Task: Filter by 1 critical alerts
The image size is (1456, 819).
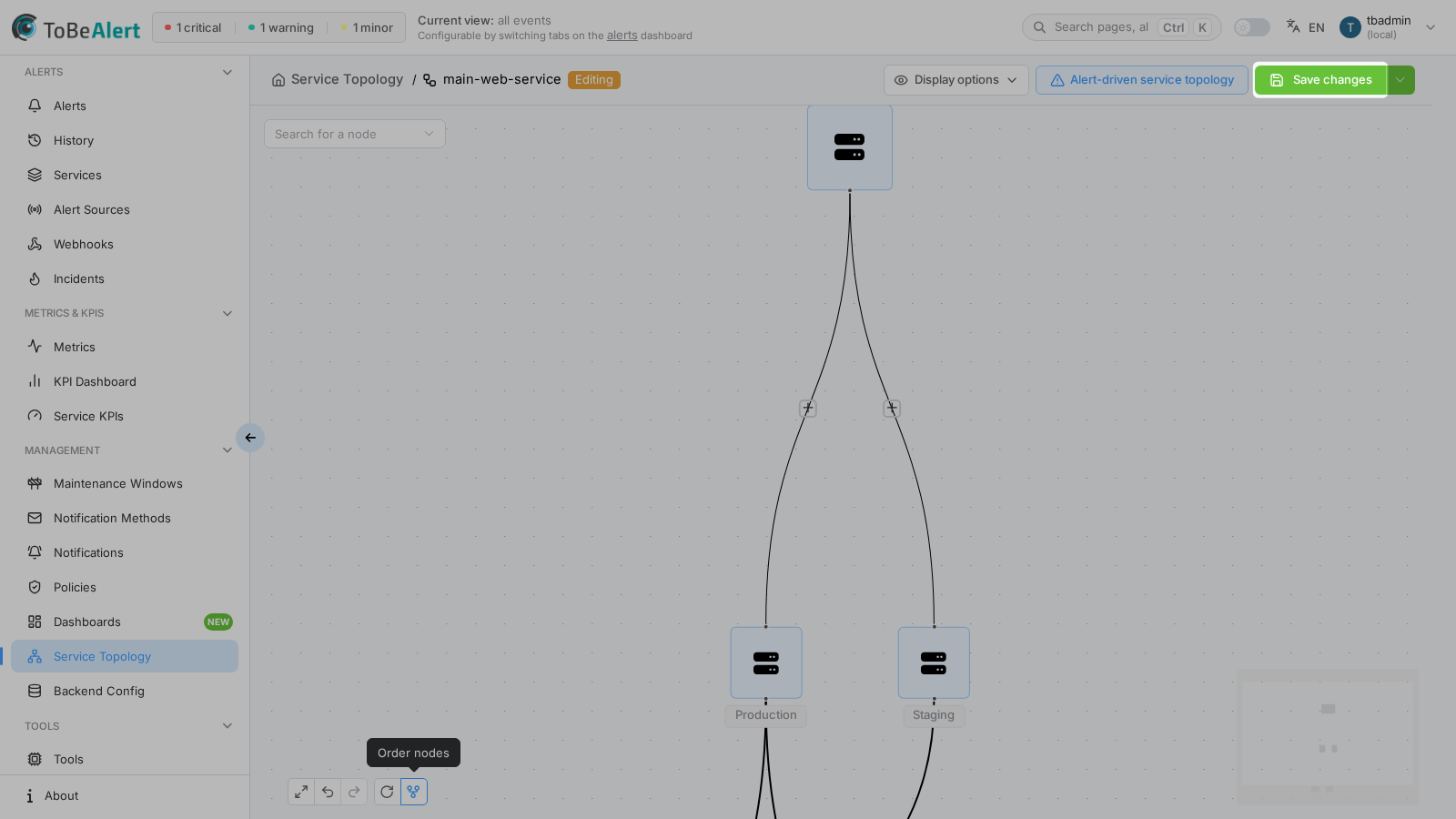Action: click(193, 28)
